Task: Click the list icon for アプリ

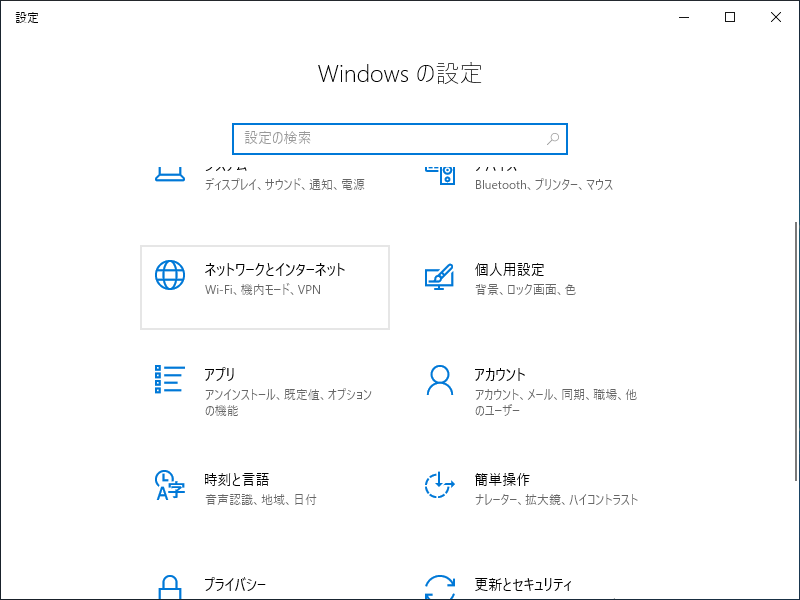Action: tap(170, 379)
